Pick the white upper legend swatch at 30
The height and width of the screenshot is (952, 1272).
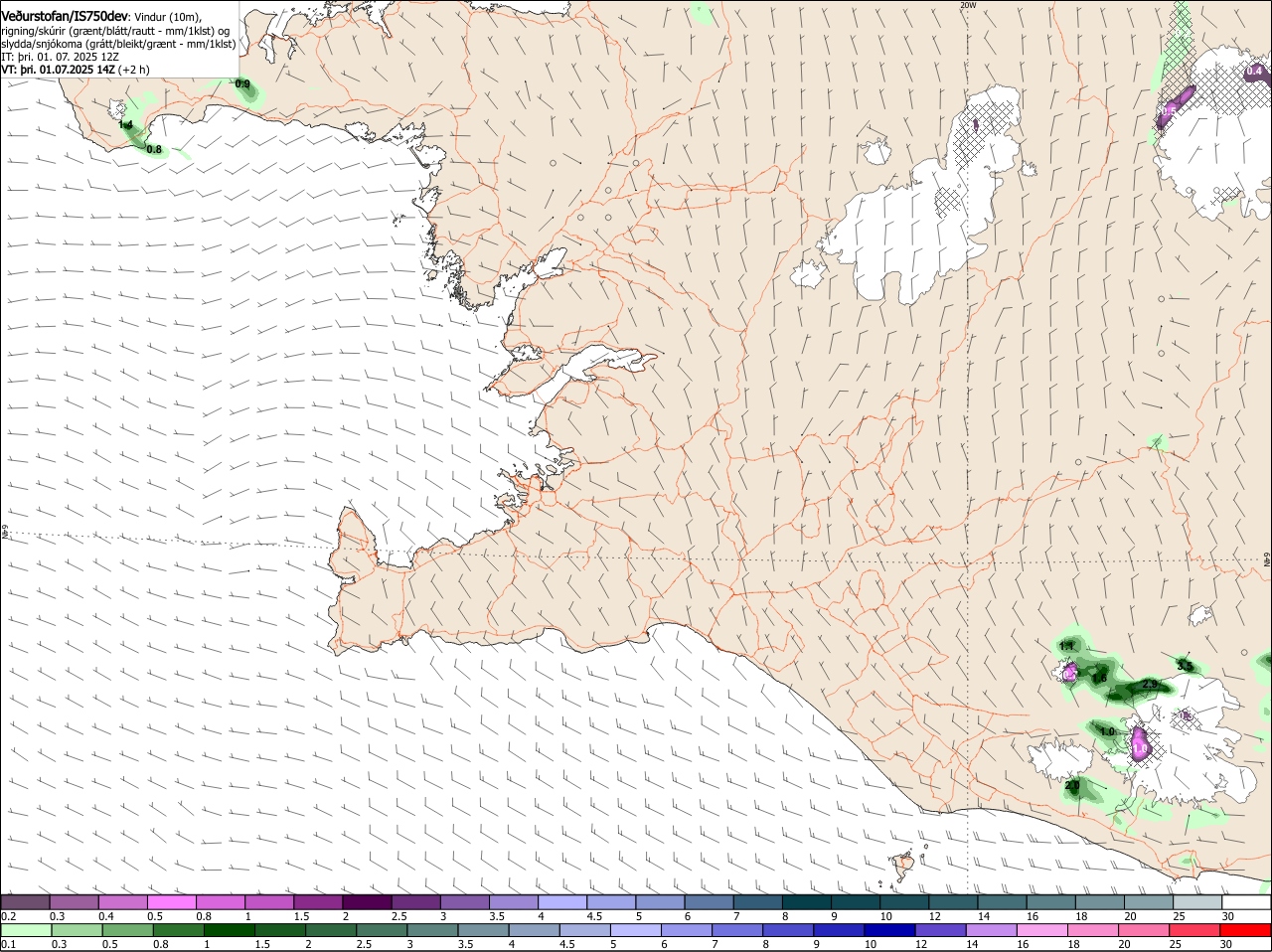[x=1245, y=901]
